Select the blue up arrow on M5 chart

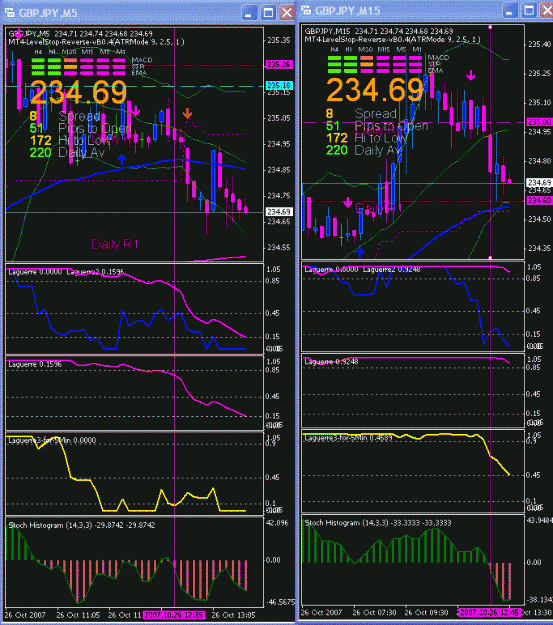pos(122,159)
